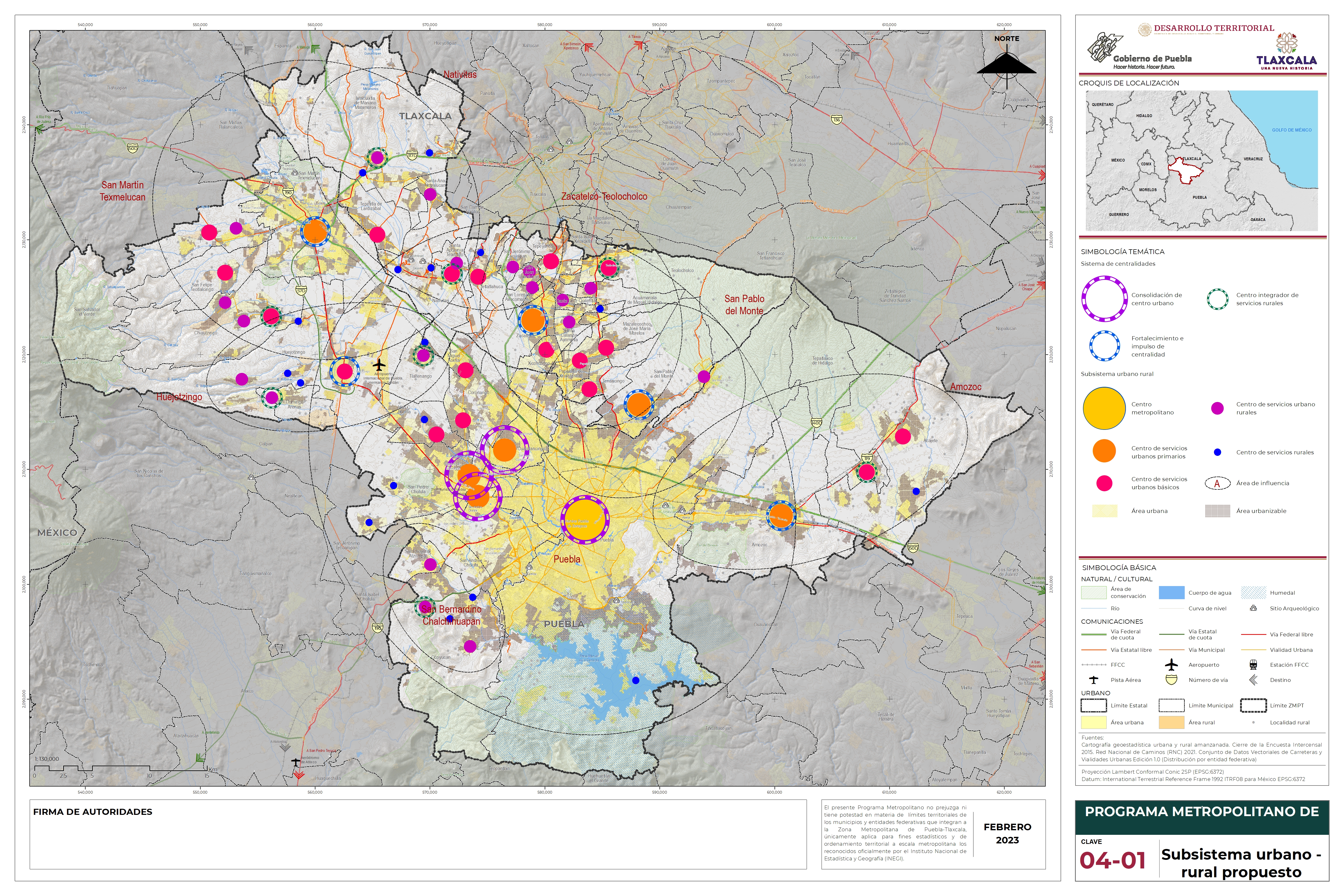Image resolution: width=1344 pixels, height=896 pixels.
Task: Select the red Huejotzingo label
Action: point(180,397)
